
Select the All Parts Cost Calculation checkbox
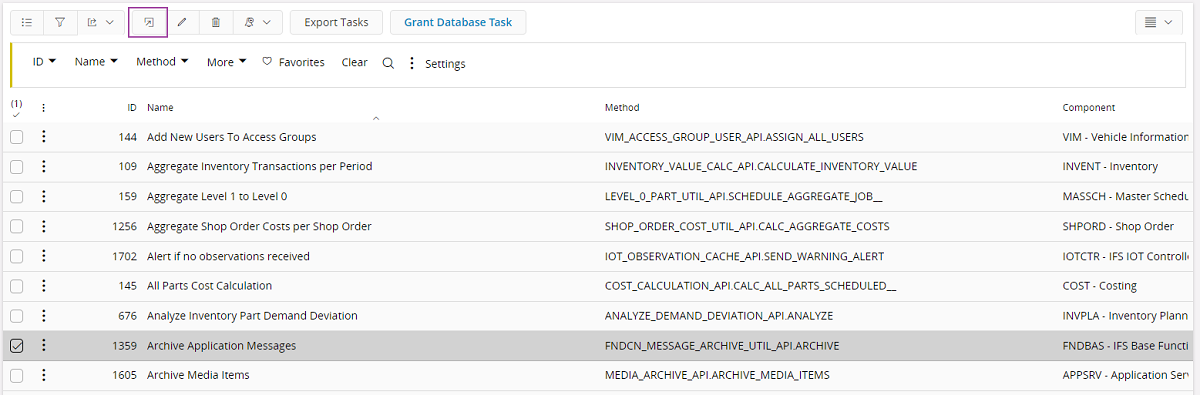click(x=17, y=286)
